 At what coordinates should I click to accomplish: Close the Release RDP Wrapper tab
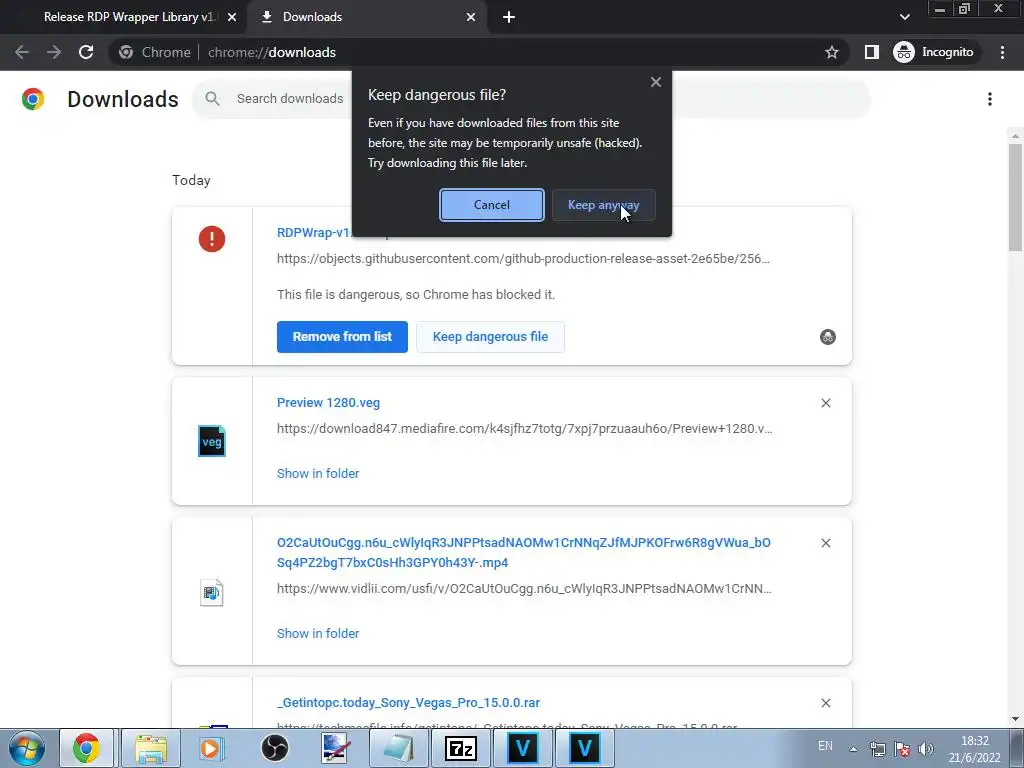pos(232,18)
